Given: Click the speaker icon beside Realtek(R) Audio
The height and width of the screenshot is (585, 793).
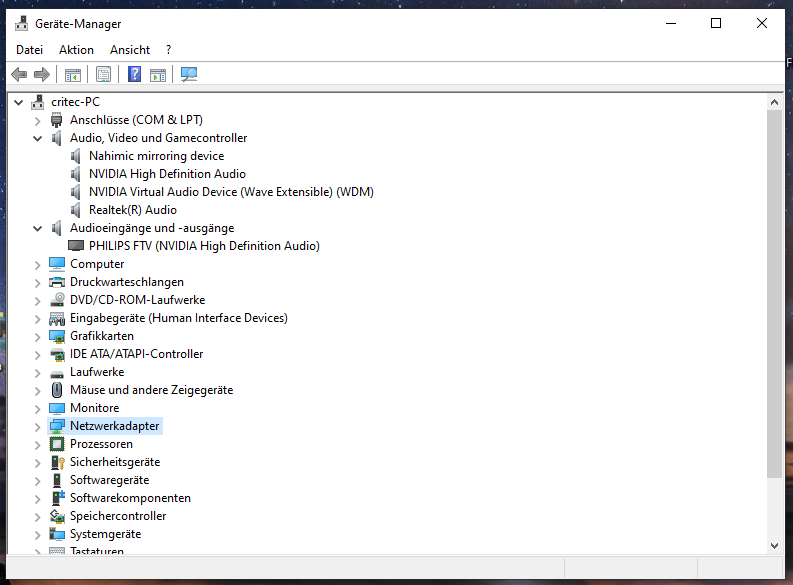Looking at the screenshot, I should coord(76,210).
